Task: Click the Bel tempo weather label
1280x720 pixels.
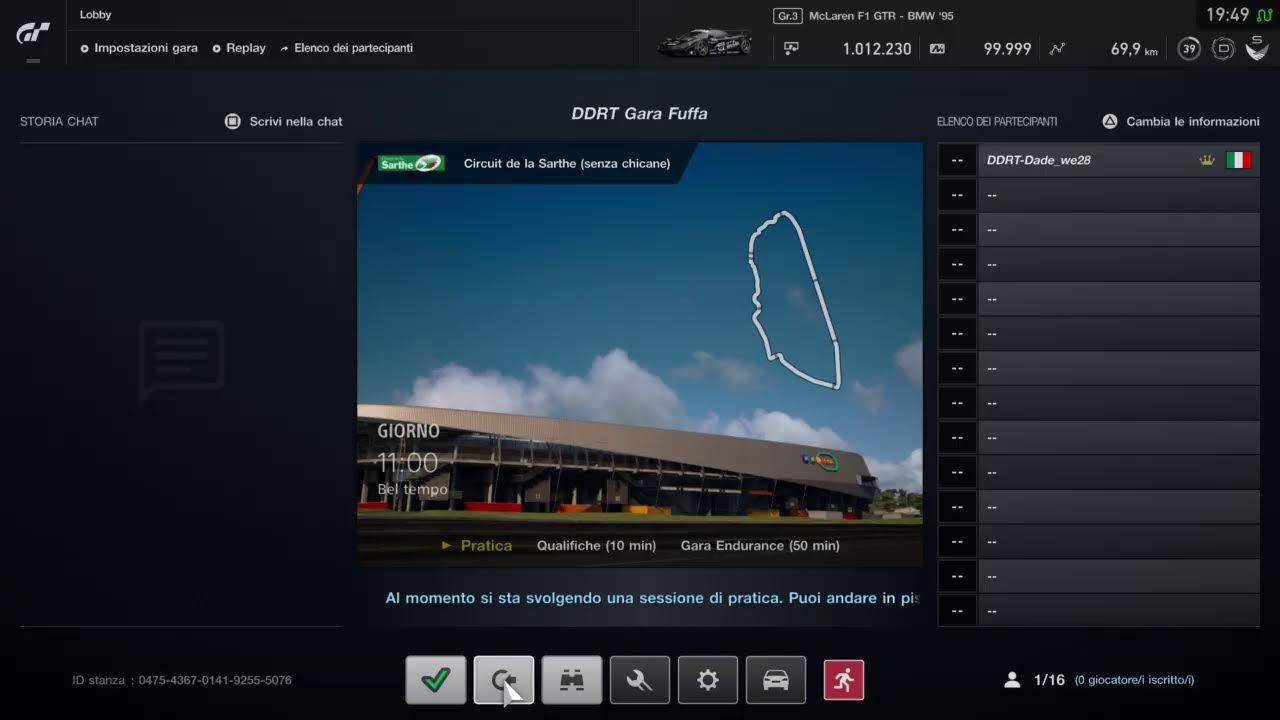Action: click(x=413, y=490)
